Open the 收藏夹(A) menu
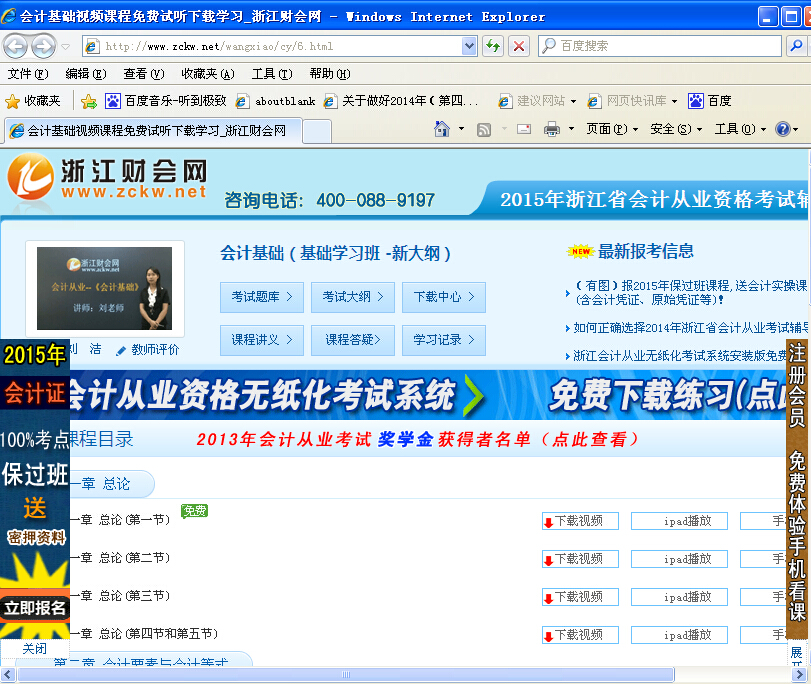Viewport: 811px width, 684px height. [x=208, y=74]
